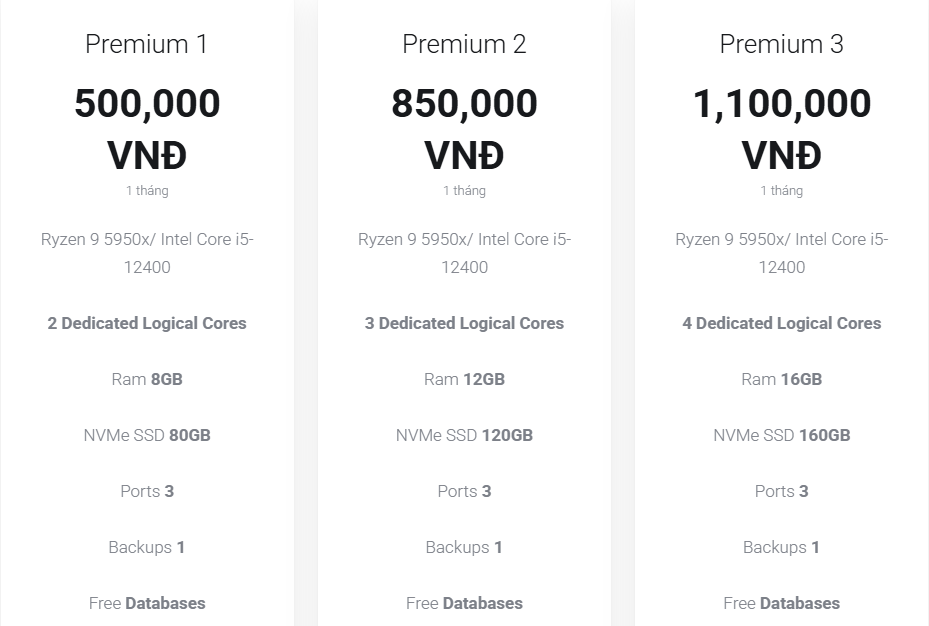This screenshot has width=929, height=626.
Task: Click the NVMe SSD 120GB line
Action: pyautogui.click(x=464, y=435)
